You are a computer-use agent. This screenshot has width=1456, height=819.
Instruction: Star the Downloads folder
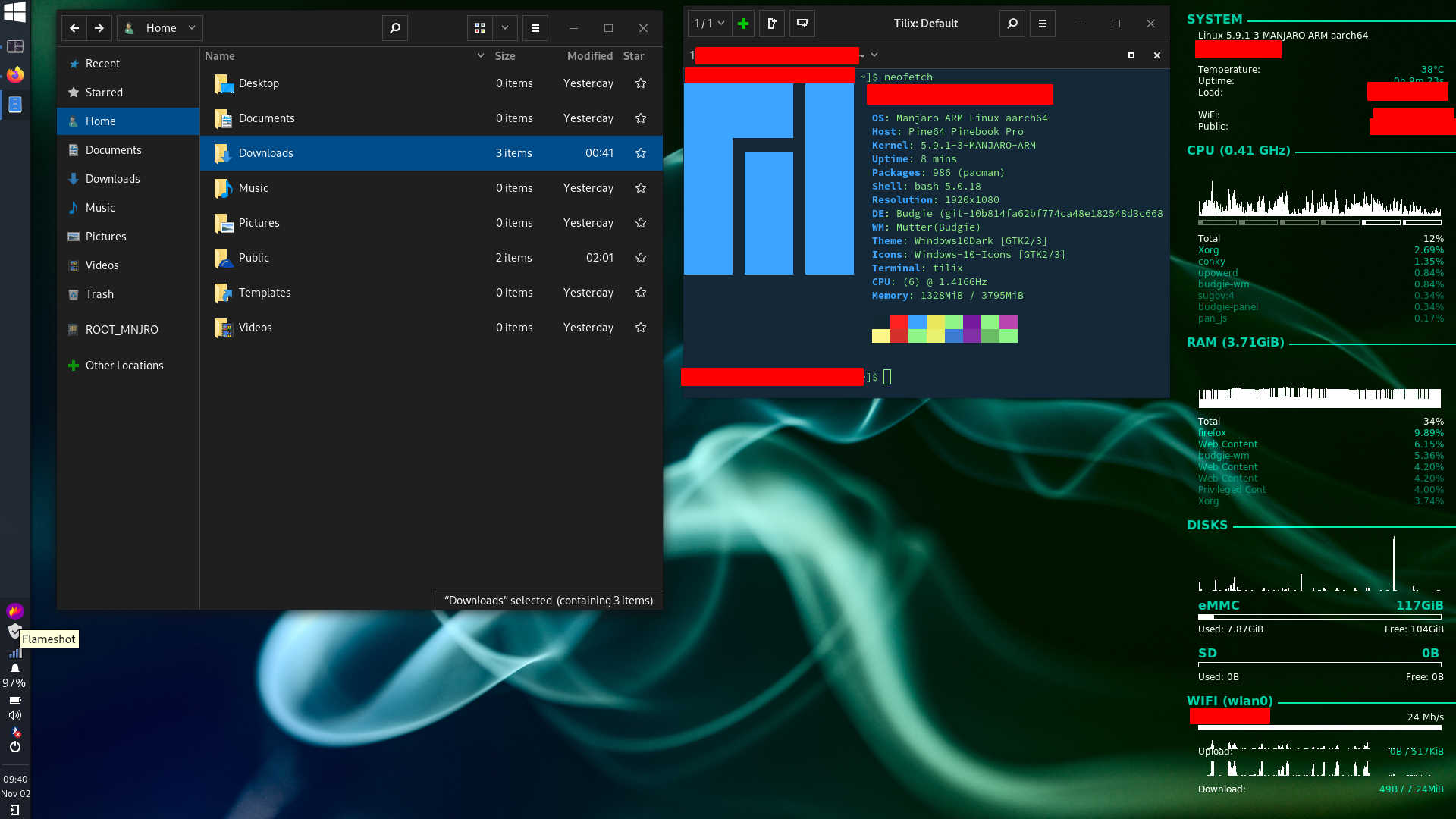[641, 153]
